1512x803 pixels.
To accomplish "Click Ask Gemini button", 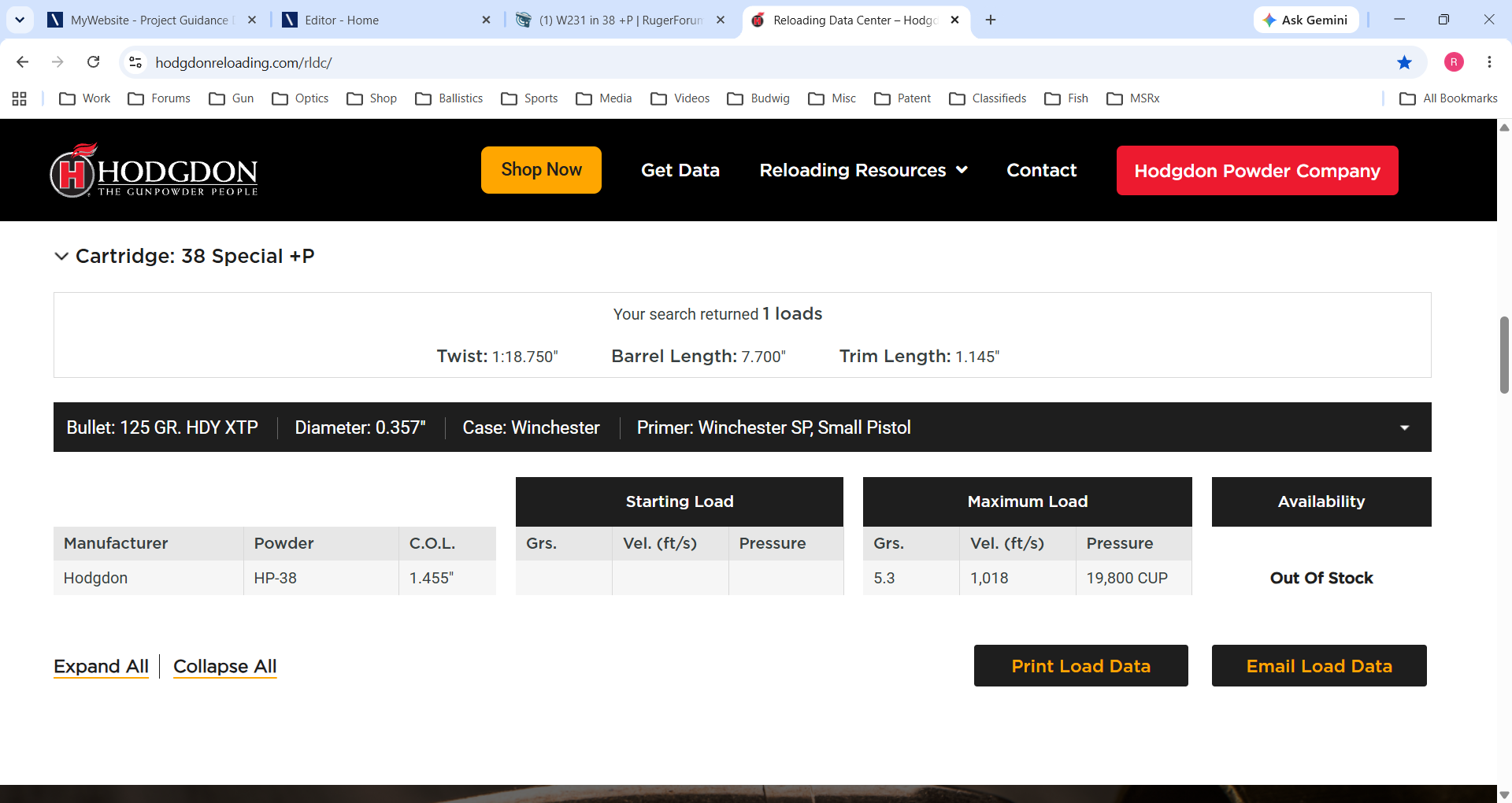I will 1306,20.
